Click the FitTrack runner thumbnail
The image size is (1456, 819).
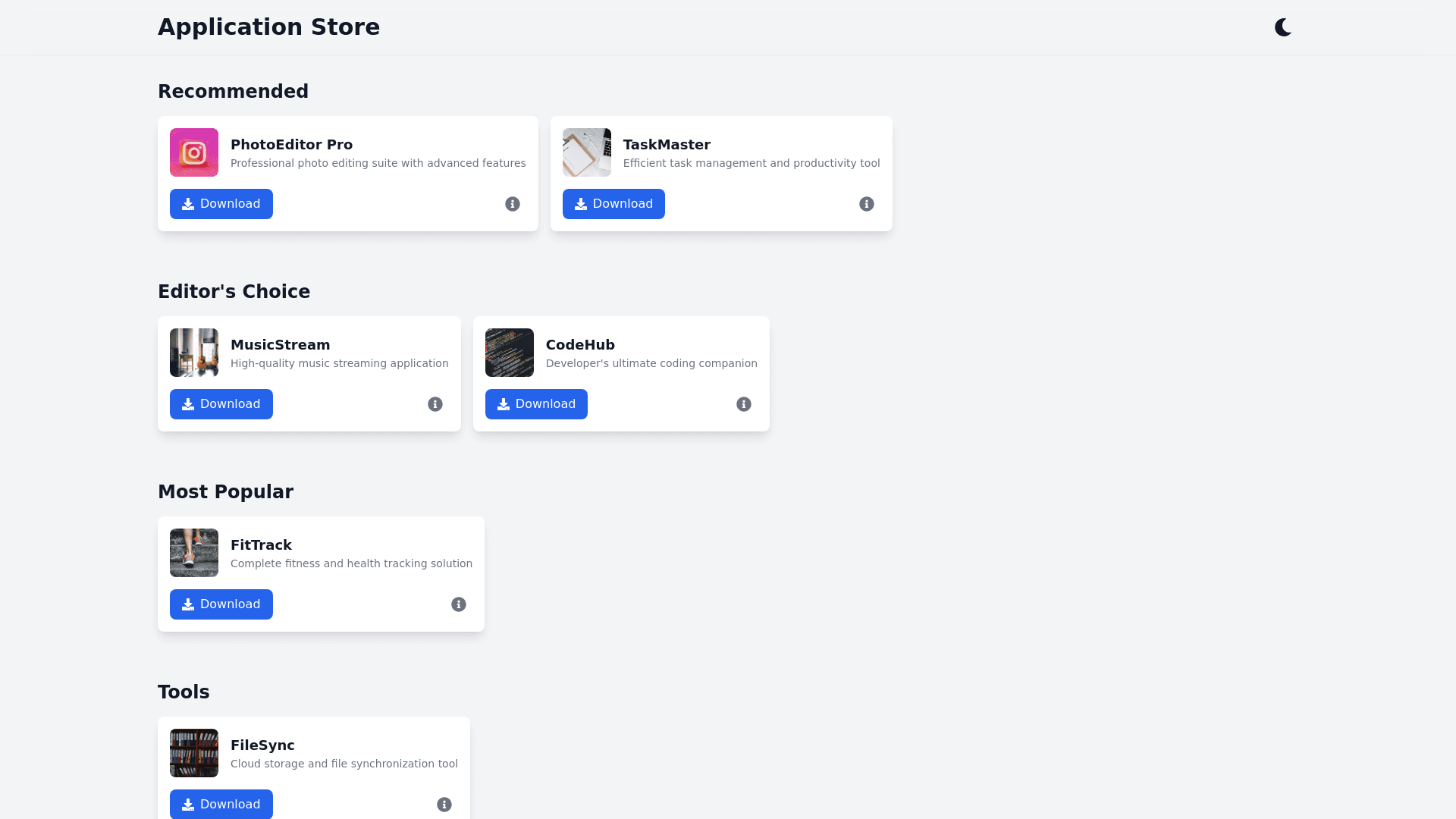[194, 553]
